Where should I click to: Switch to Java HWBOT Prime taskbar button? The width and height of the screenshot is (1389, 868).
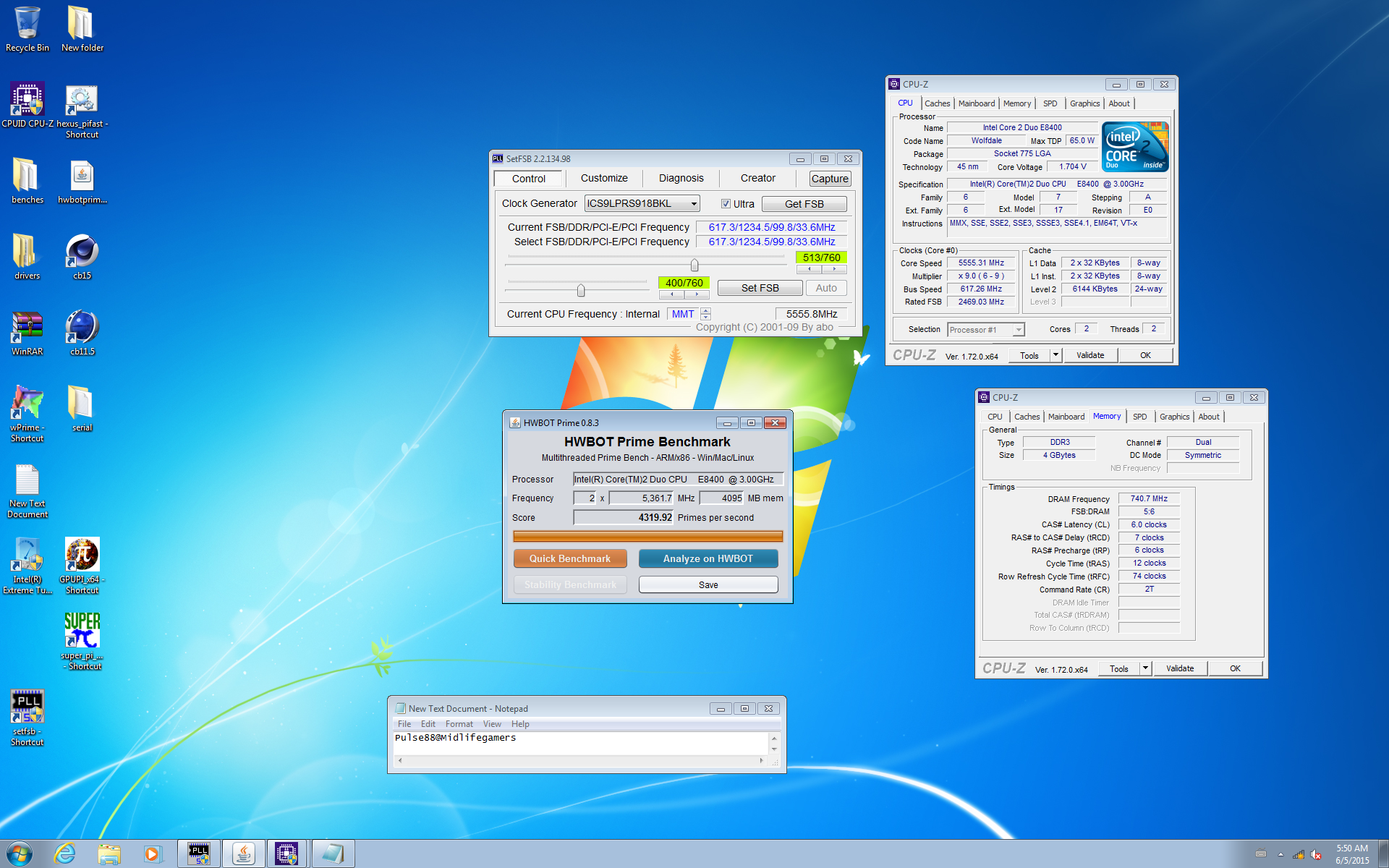(243, 854)
